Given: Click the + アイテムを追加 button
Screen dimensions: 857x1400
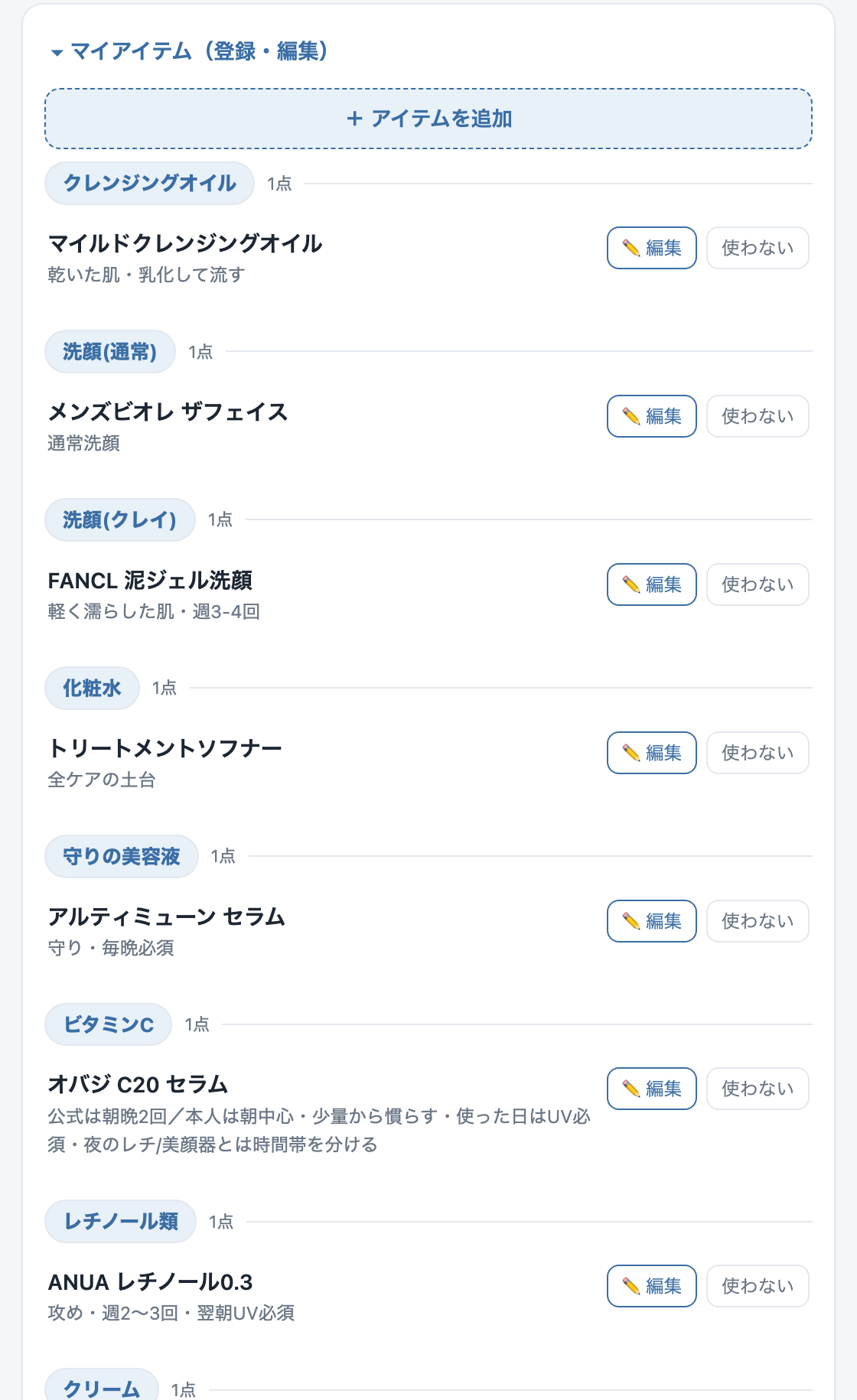Looking at the screenshot, I should [428, 119].
